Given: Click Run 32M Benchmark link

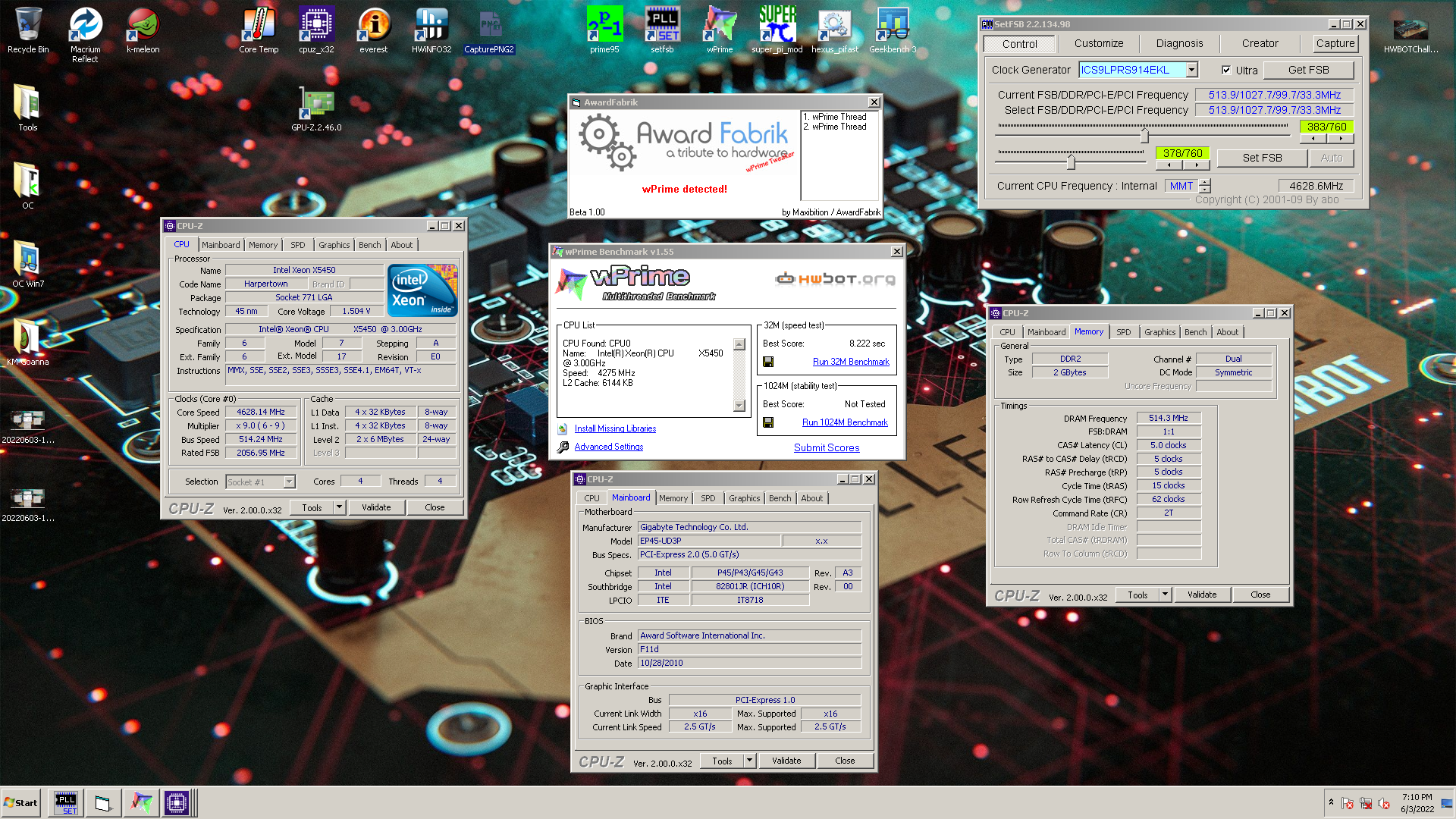Looking at the screenshot, I should pos(851,362).
